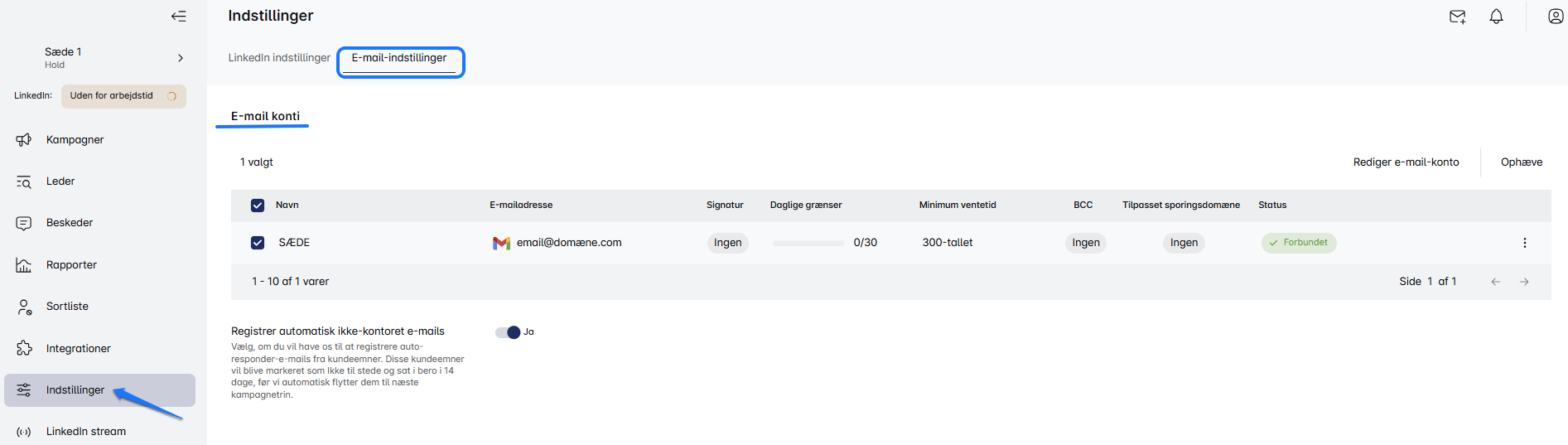Select the E-mail-indstillinger tab
Image resolution: width=1568 pixels, height=445 pixels.
point(399,58)
